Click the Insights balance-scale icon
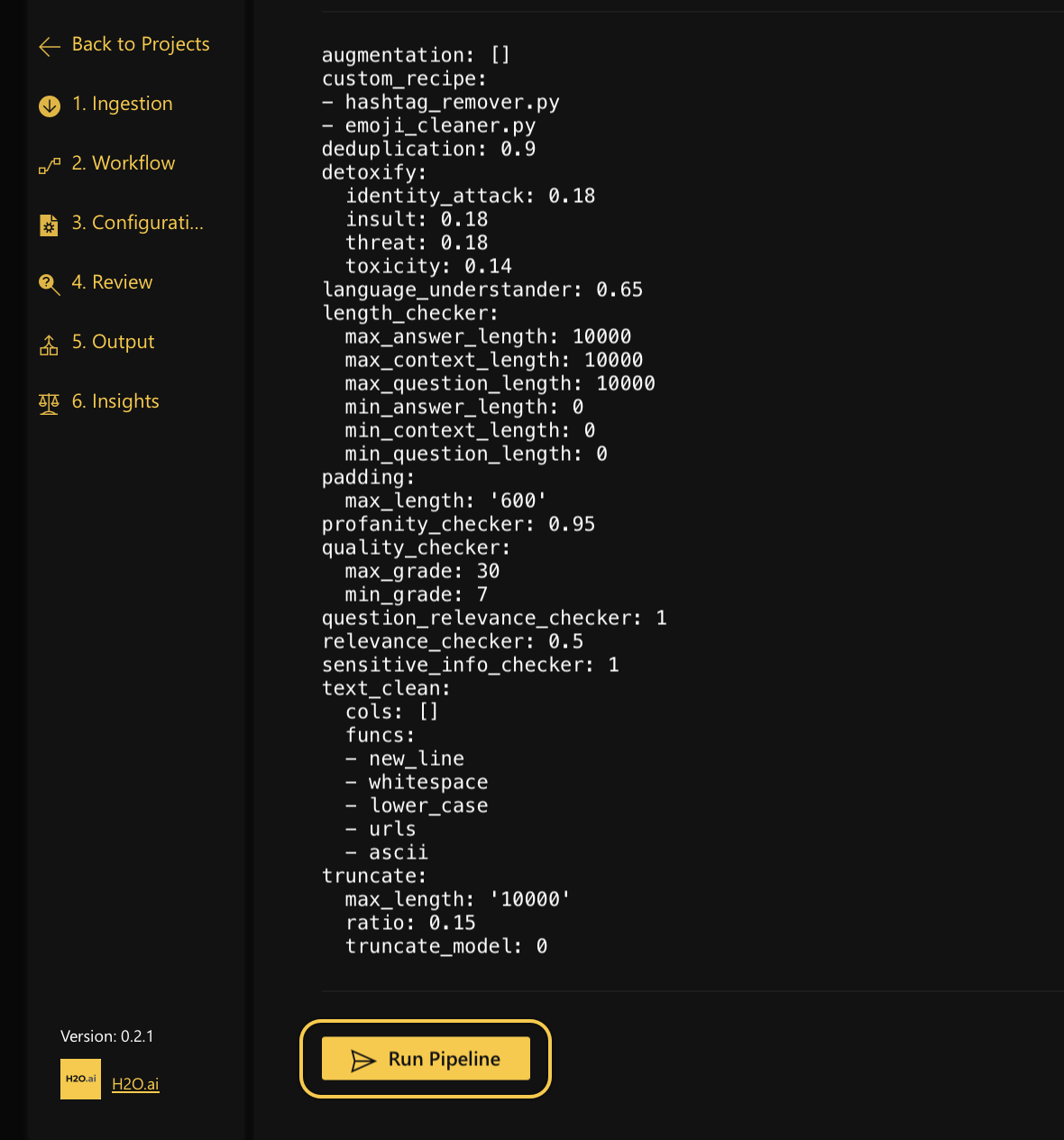The height and width of the screenshot is (1140, 1064). (50, 403)
